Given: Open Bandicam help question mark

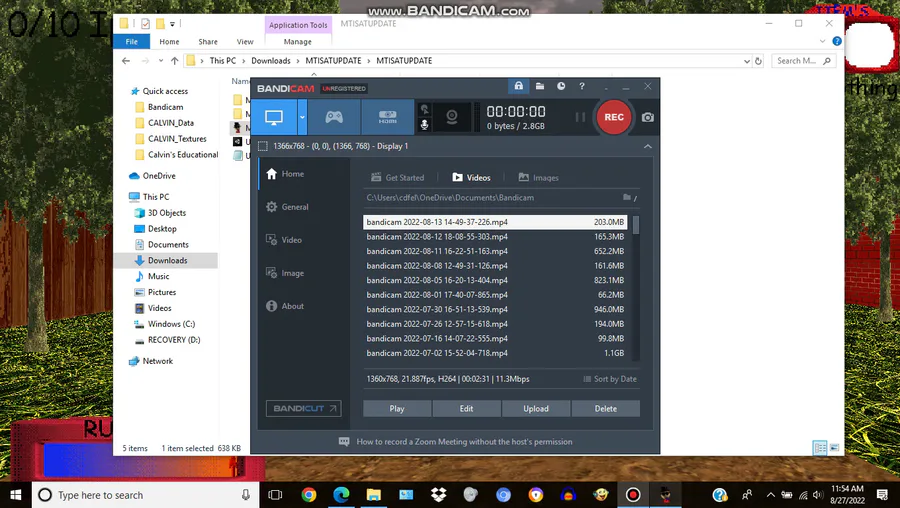Looking at the screenshot, I should click(x=582, y=86).
